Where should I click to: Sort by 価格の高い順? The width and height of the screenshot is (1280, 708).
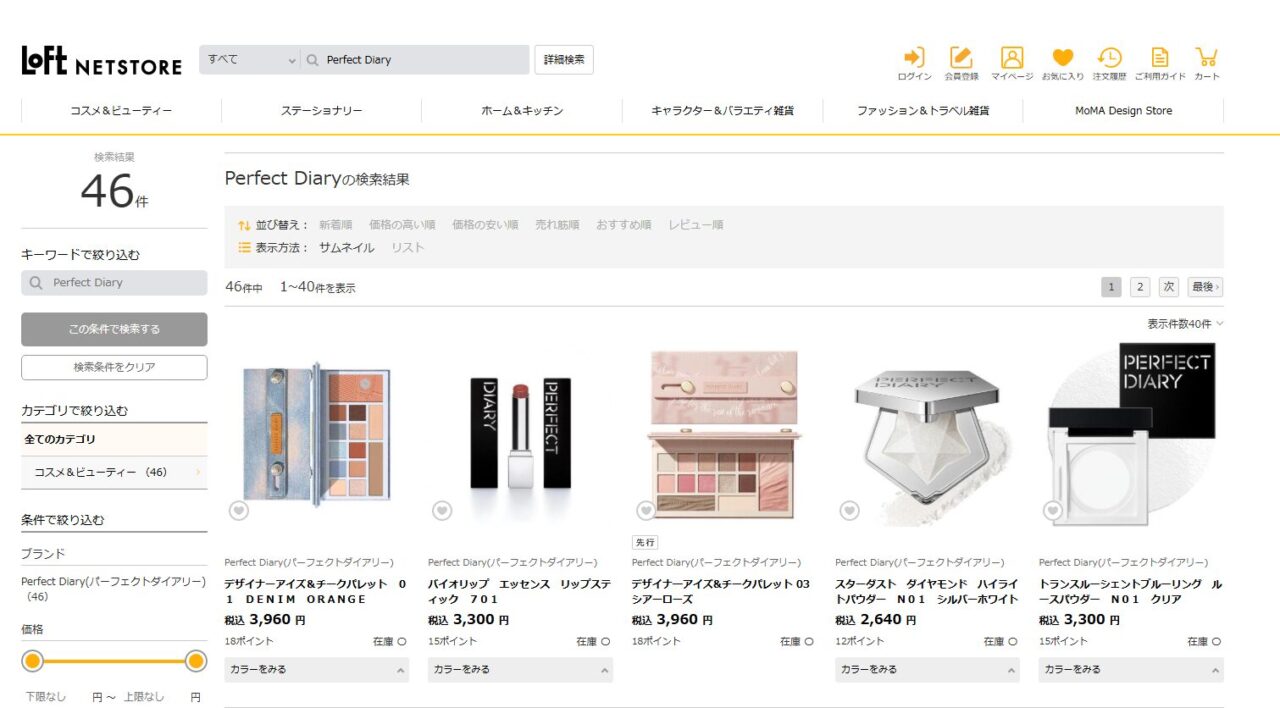click(x=402, y=225)
